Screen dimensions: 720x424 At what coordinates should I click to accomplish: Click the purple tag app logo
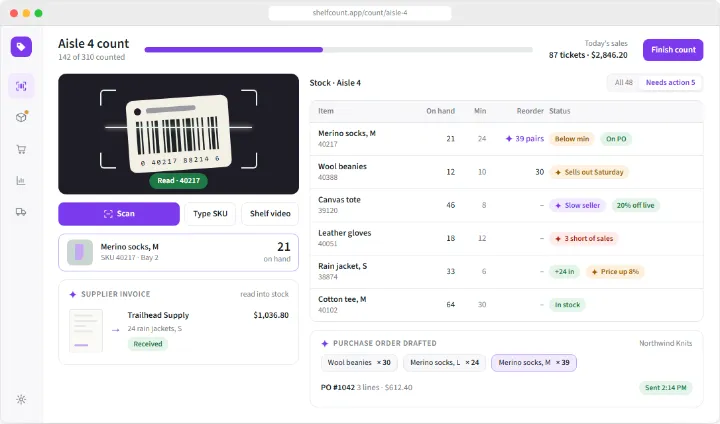[x=21, y=47]
